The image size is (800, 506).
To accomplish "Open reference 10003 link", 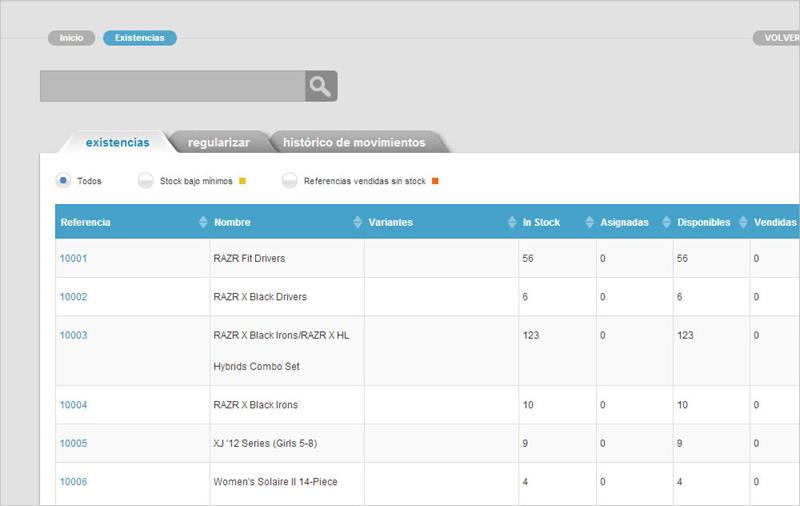I will tap(74, 335).
